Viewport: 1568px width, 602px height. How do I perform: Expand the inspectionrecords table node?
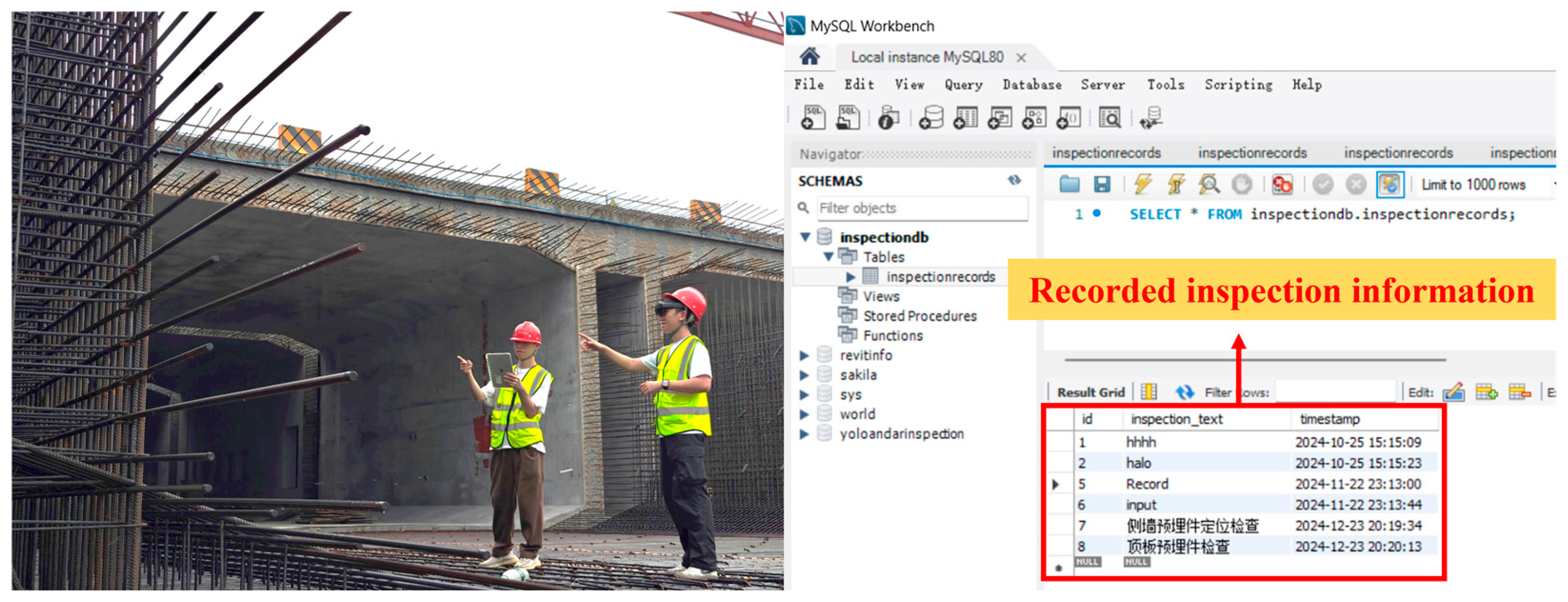coord(851,277)
